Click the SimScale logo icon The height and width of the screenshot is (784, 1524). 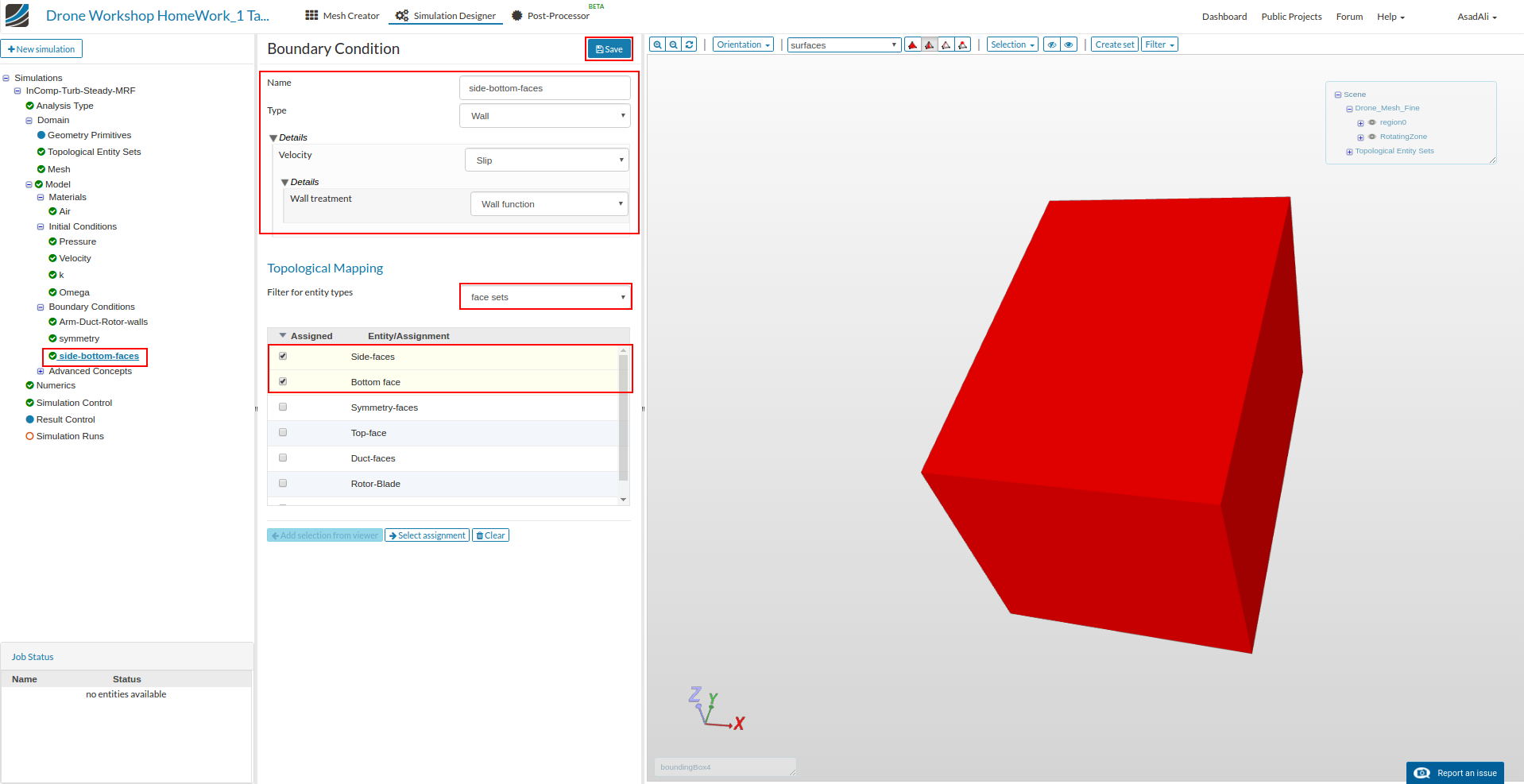17,15
